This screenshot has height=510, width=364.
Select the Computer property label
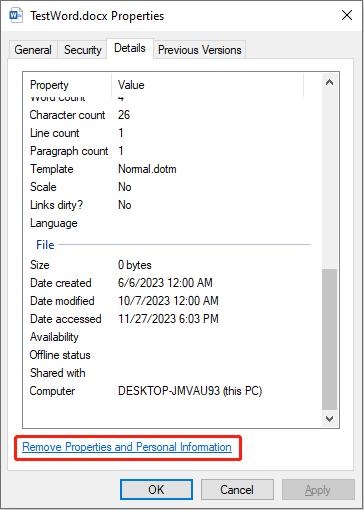[x=52, y=391]
